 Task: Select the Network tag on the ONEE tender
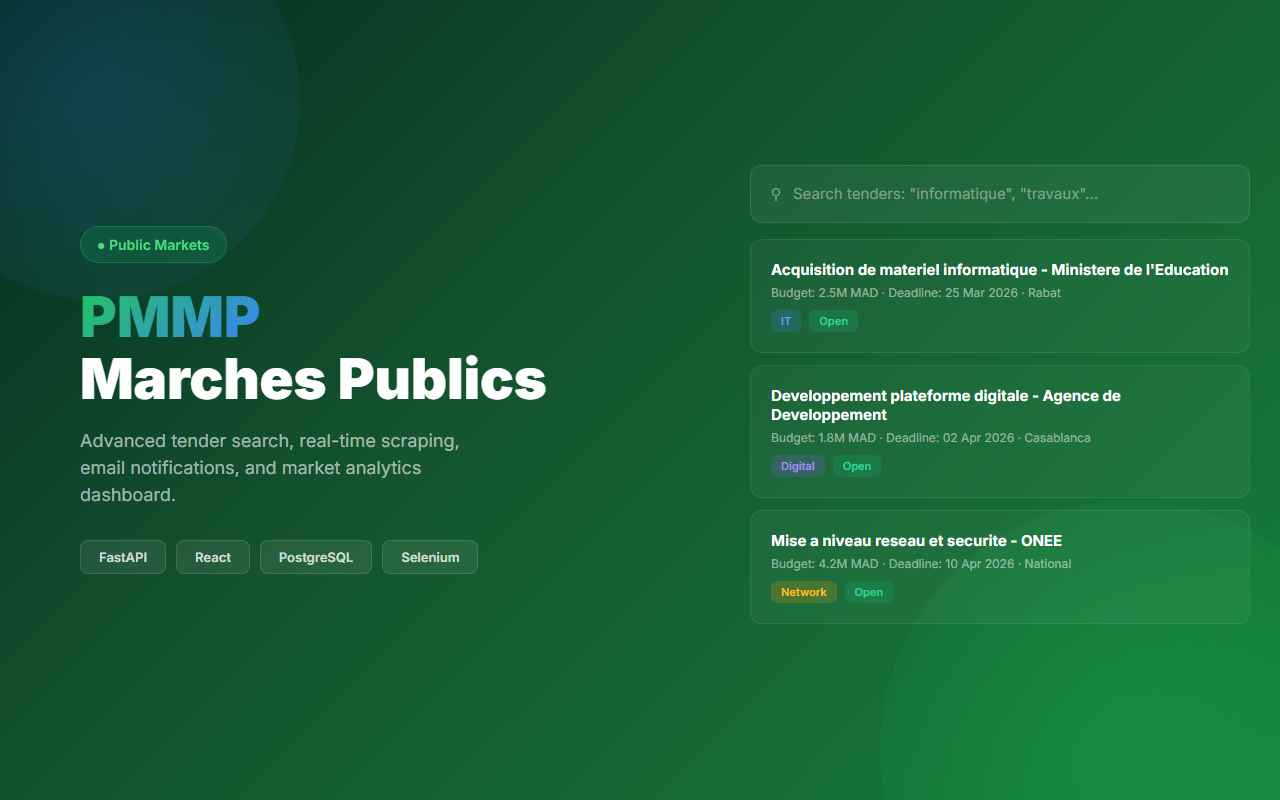(803, 592)
